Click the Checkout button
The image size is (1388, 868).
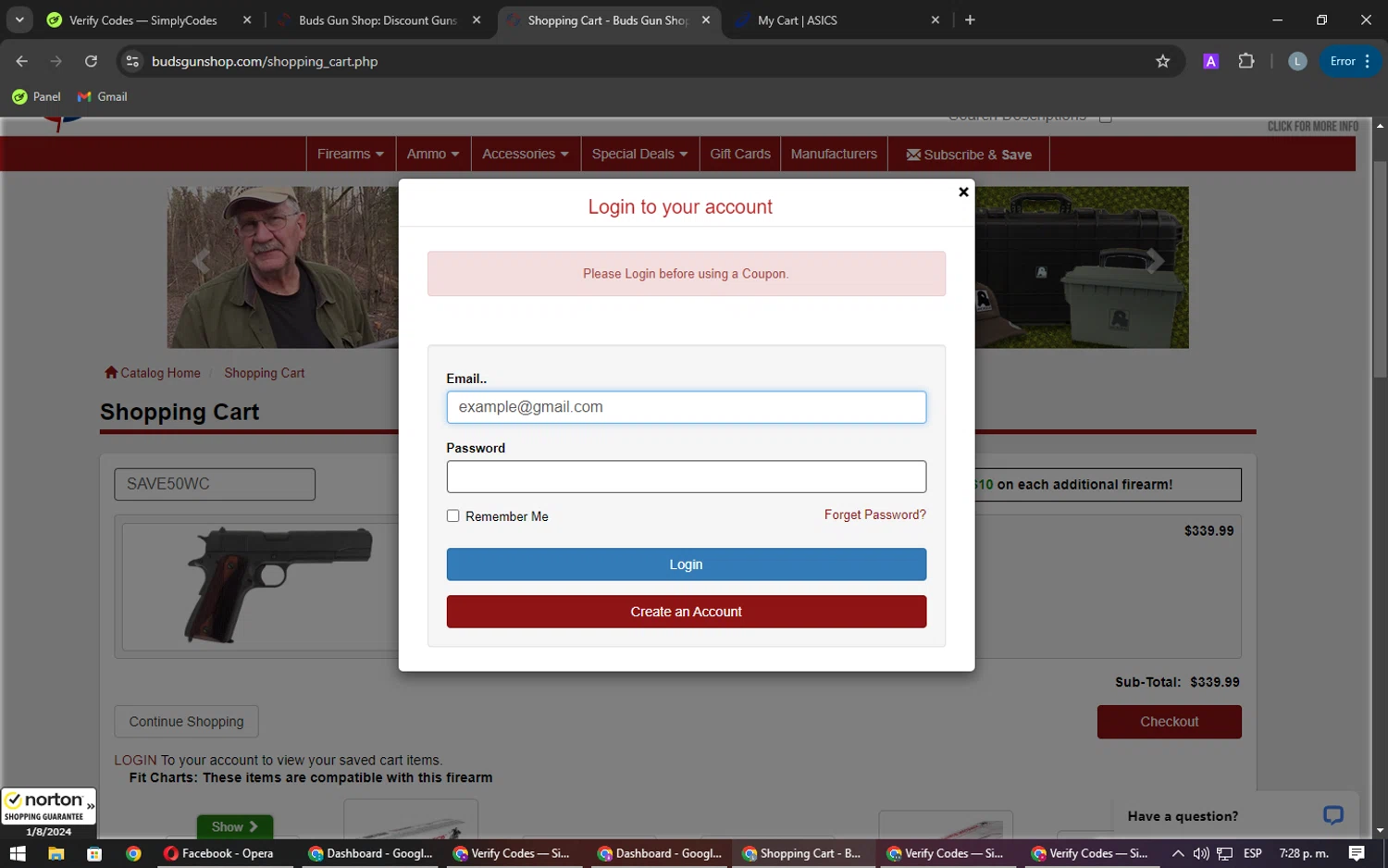point(1169,722)
